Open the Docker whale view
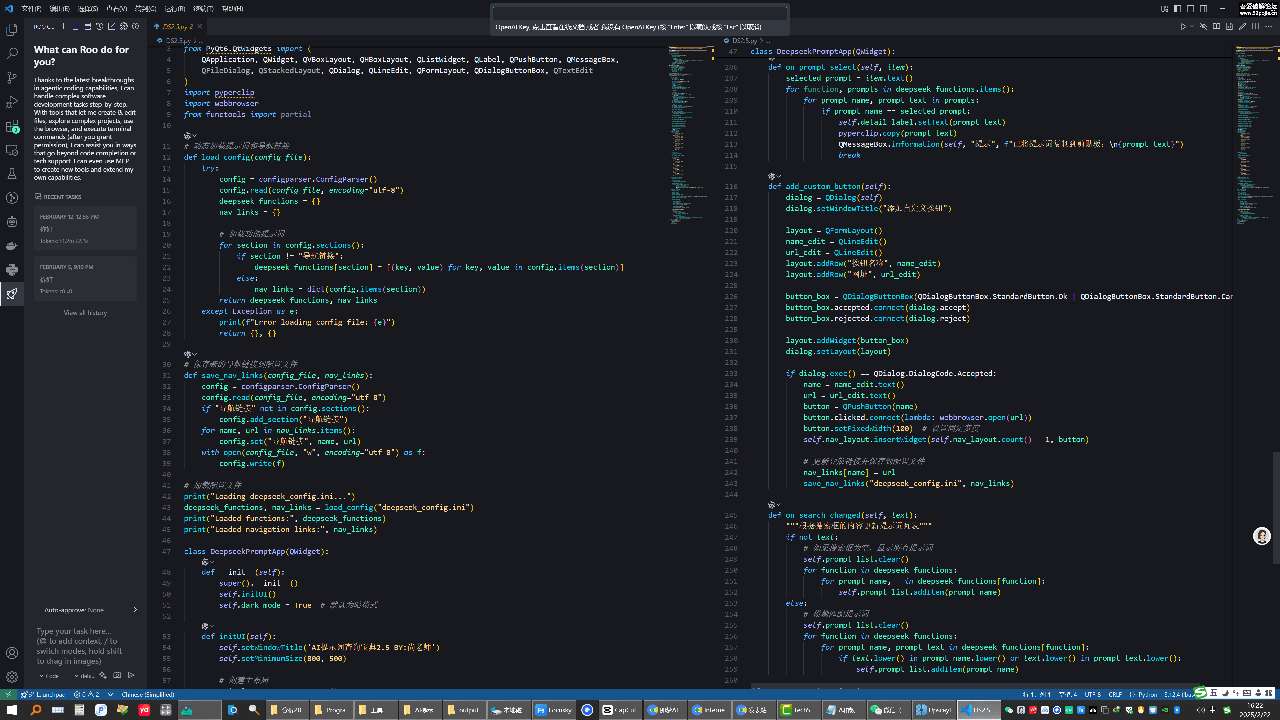 [x=12, y=246]
